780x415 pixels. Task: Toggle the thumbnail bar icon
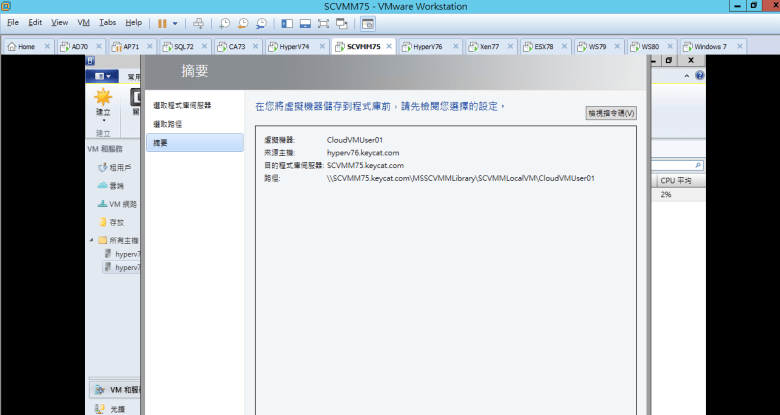pyautogui.click(x=305, y=22)
